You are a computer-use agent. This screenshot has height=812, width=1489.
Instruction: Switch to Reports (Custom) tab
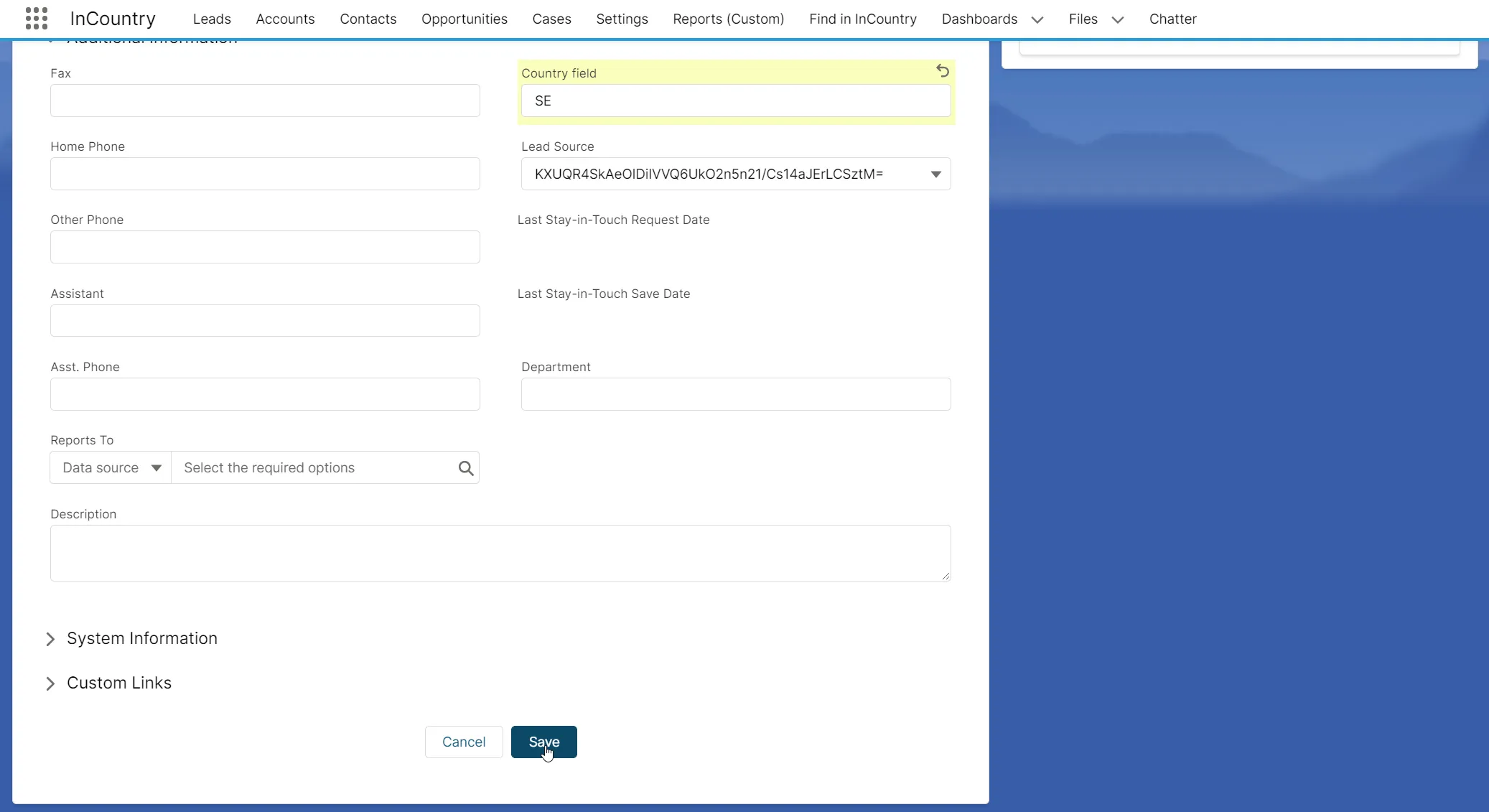click(x=728, y=19)
